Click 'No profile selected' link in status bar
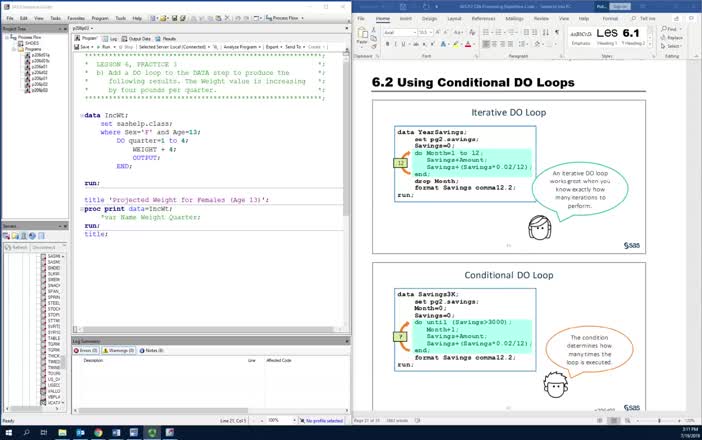The height and width of the screenshot is (440, 702). pyautogui.click(x=324, y=421)
